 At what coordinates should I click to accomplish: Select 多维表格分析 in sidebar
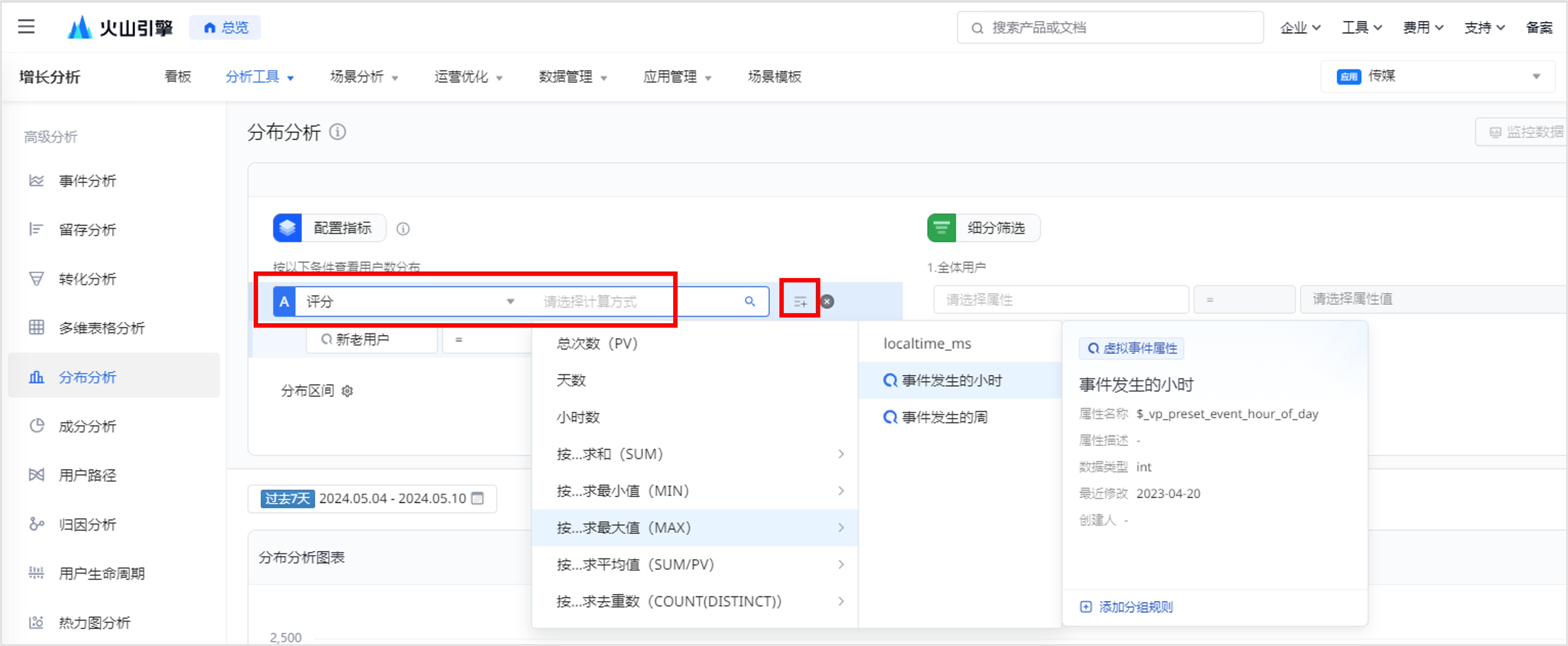(x=114, y=328)
